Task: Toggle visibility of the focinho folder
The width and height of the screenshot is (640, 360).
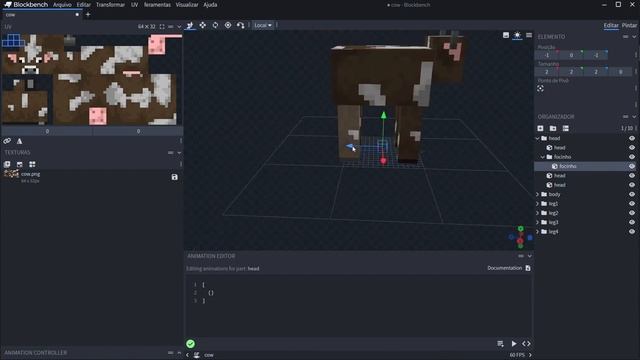Action: tap(632, 157)
